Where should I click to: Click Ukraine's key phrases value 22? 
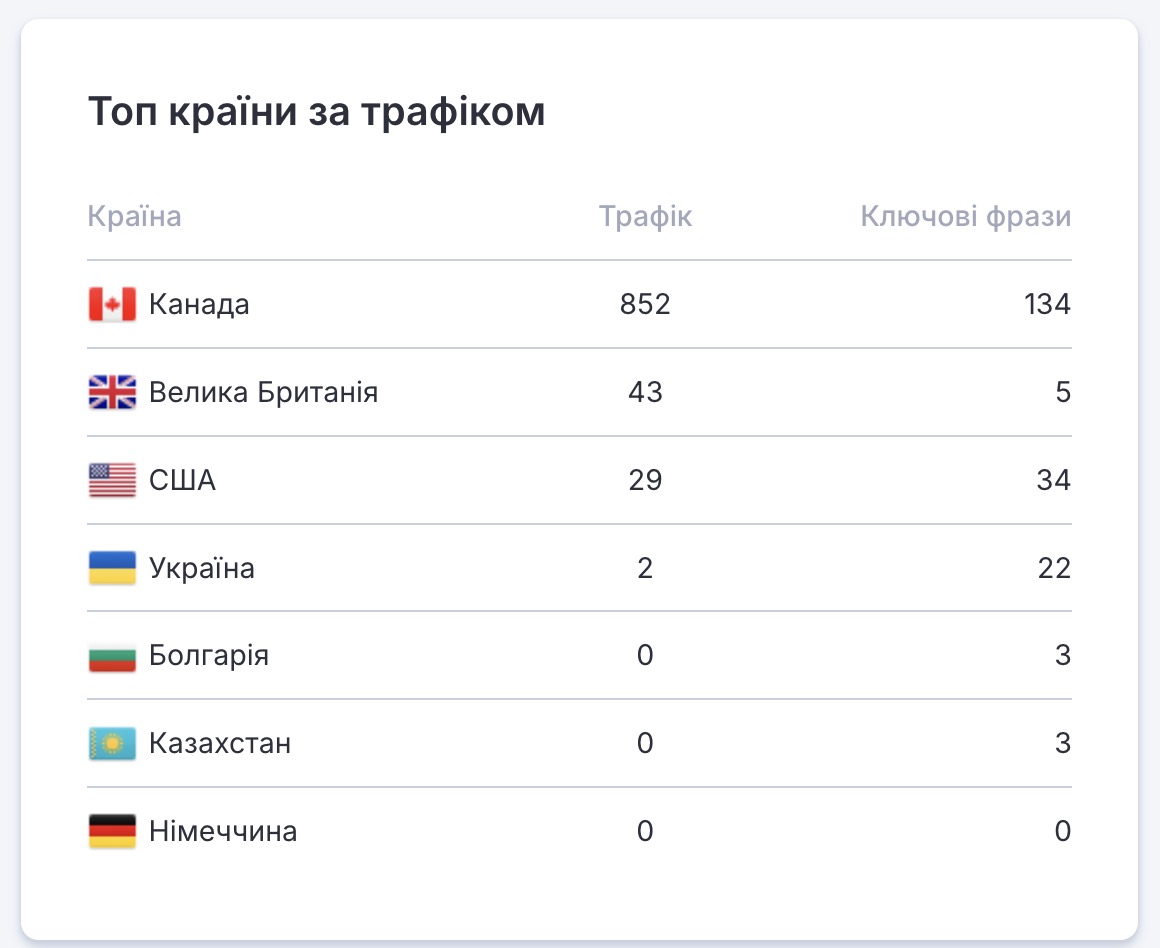tap(1053, 568)
